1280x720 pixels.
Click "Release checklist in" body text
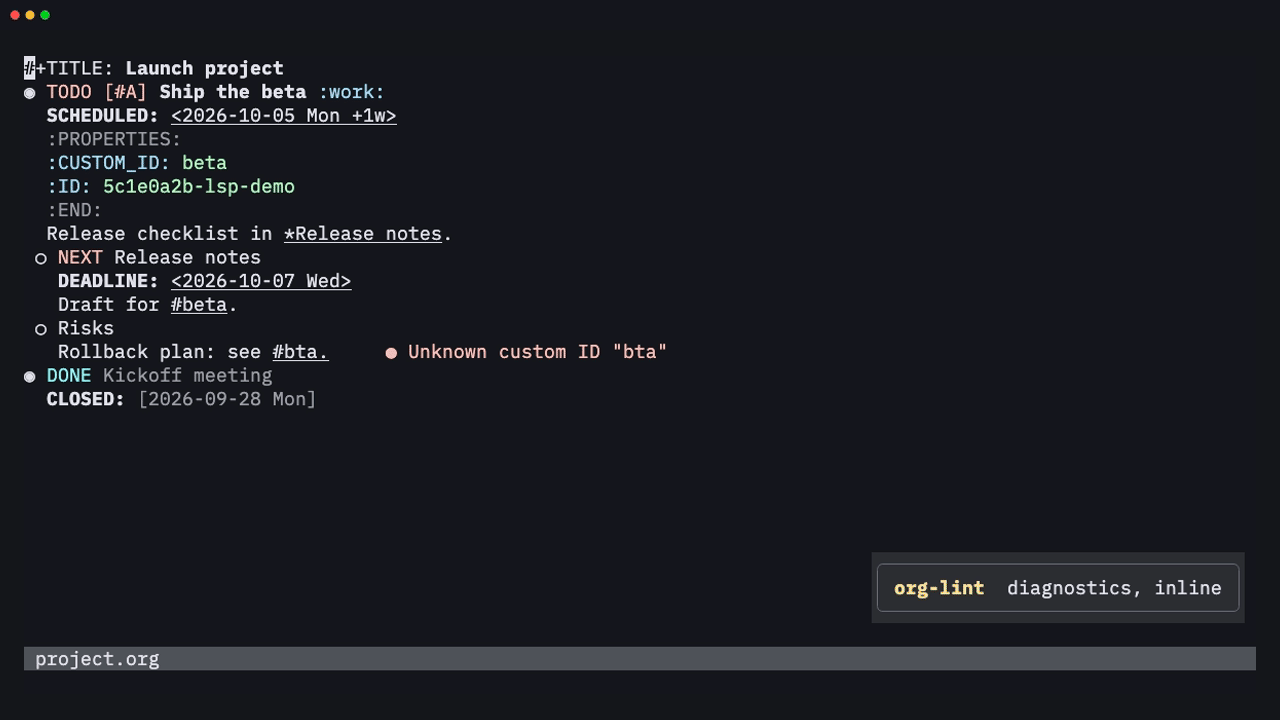[x=160, y=234]
